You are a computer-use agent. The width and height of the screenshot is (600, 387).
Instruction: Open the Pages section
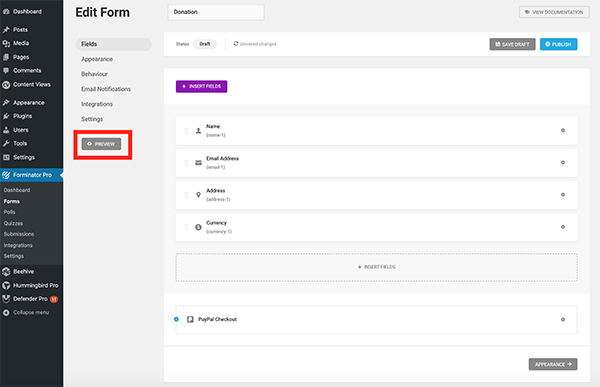(21, 57)
